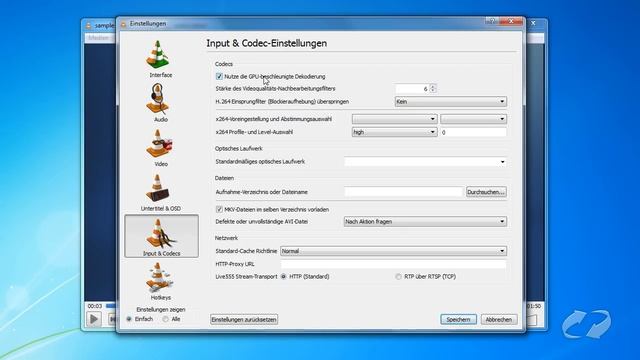Image resolution: width=640 pixels, height=360 pixels.
Task: Click the HTTP-Proxy URL input field
Action: (393, 264)
